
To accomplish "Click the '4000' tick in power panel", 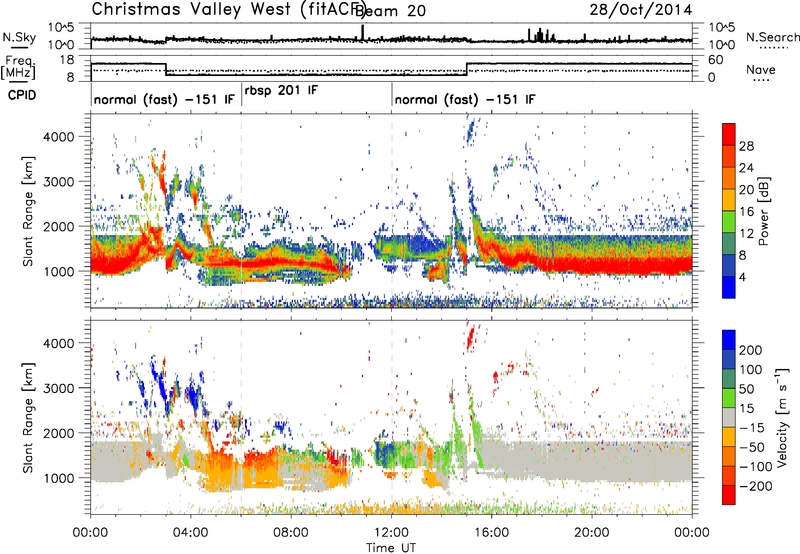I will 59,137.
